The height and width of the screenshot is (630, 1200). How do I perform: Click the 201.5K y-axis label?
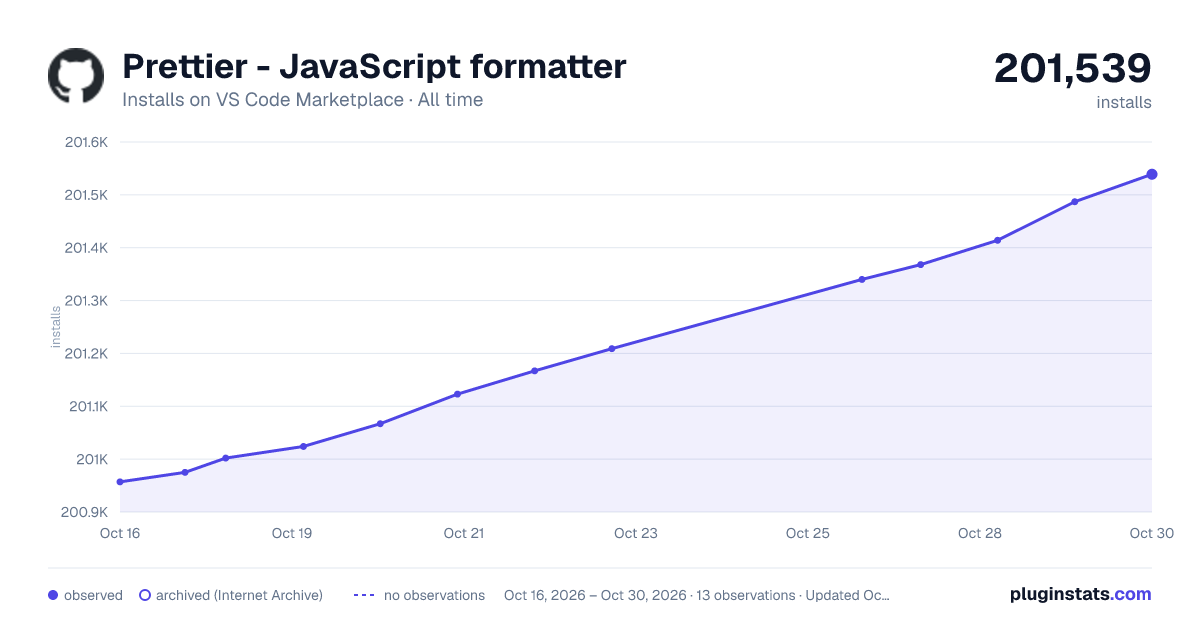point(86,195)
